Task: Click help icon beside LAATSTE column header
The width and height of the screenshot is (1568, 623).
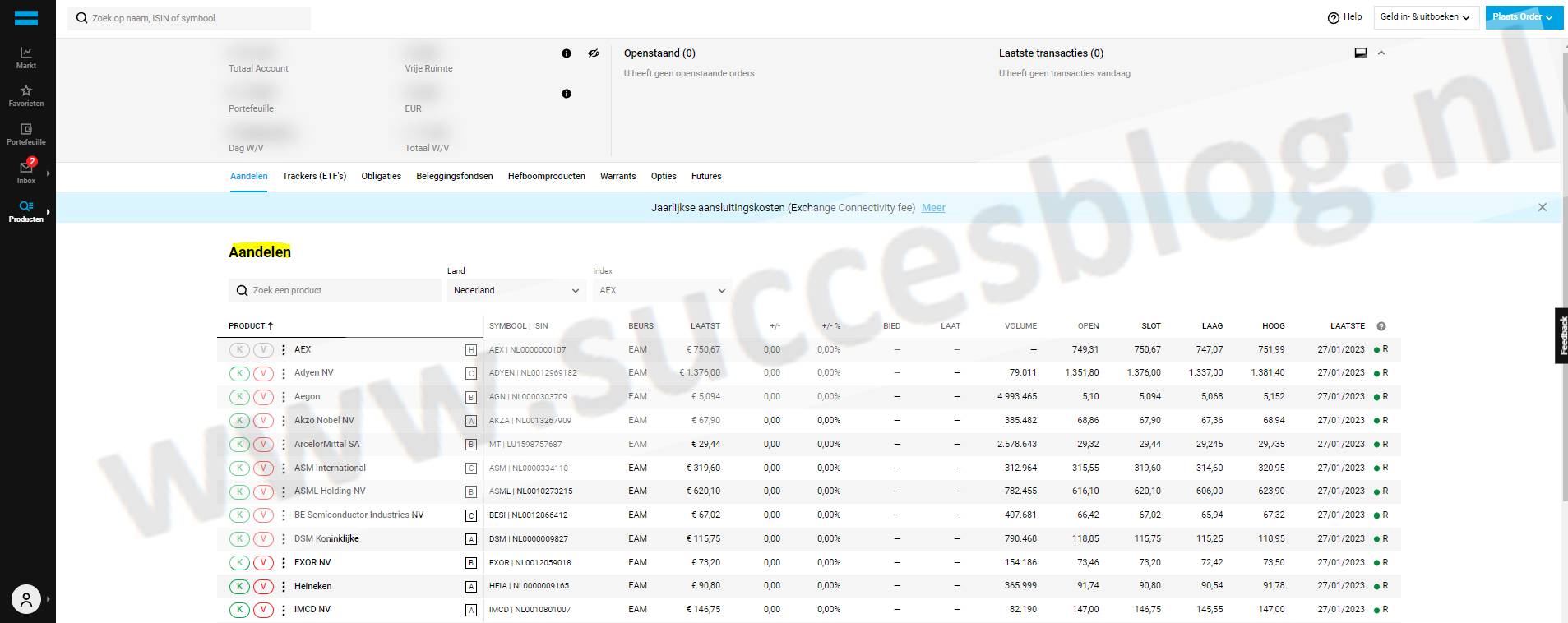Action: 1381,326
